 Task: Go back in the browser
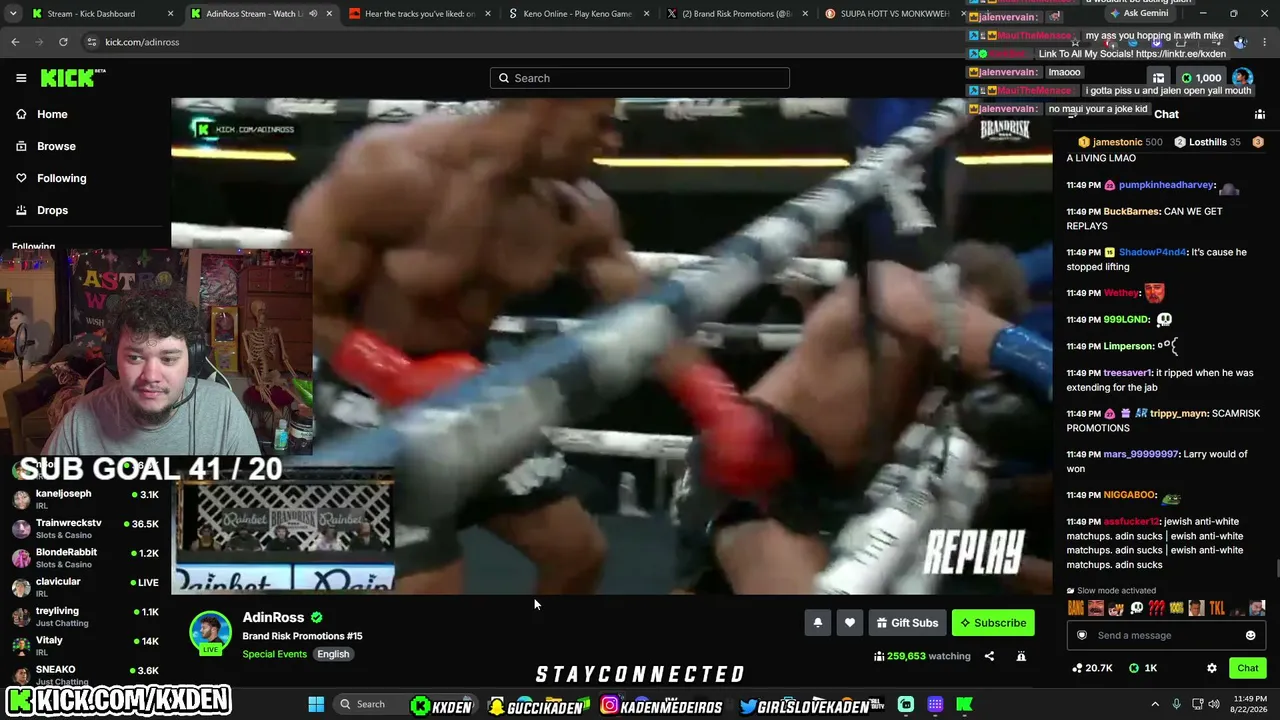[15, 42]
